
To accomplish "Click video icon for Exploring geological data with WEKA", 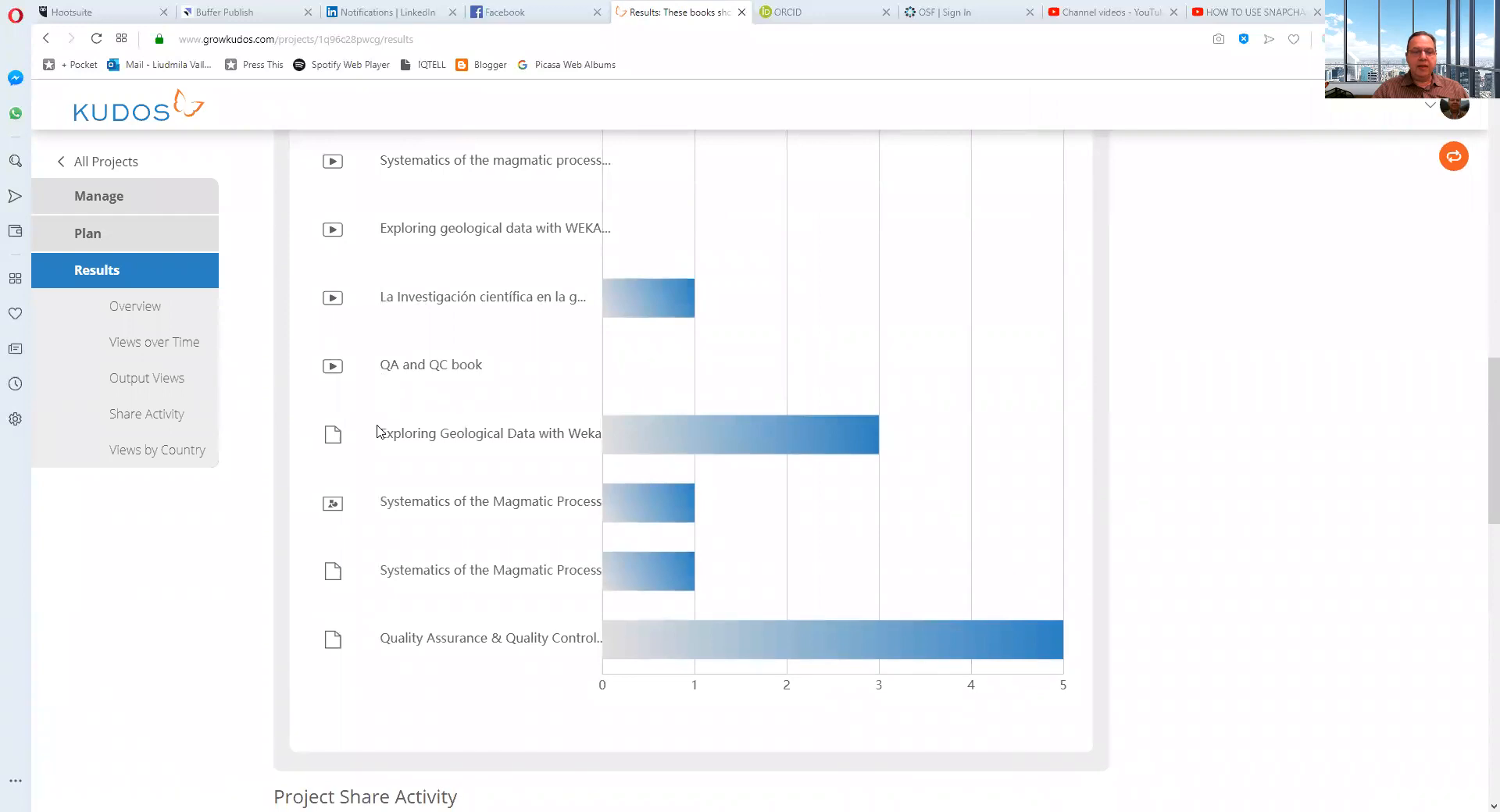I will point(333,230).
